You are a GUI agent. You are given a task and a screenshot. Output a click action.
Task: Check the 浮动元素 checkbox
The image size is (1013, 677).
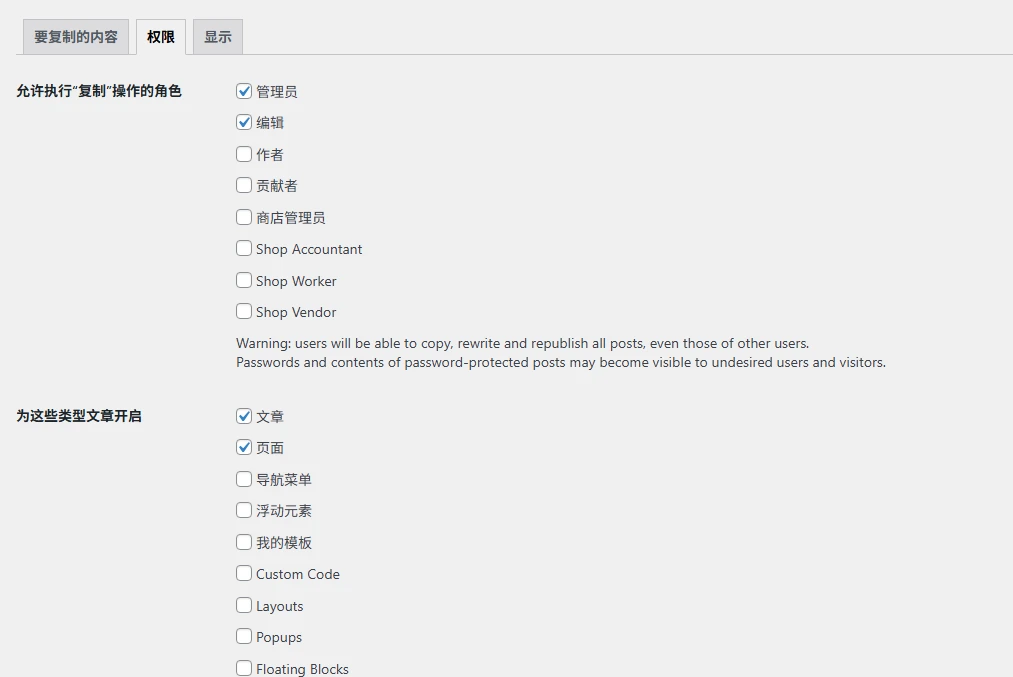pyautogui.click(x=244, y=510)
